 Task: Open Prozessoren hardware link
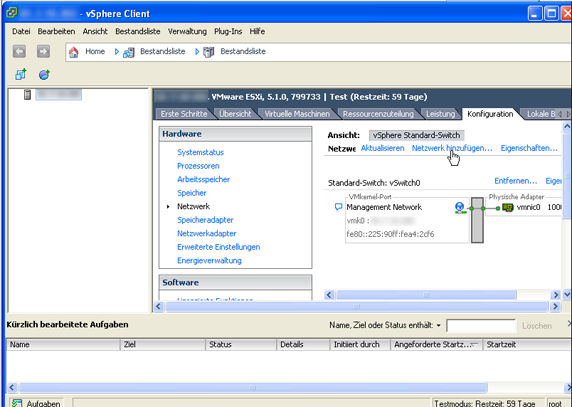pyautogui.click(x=198, y=166)
